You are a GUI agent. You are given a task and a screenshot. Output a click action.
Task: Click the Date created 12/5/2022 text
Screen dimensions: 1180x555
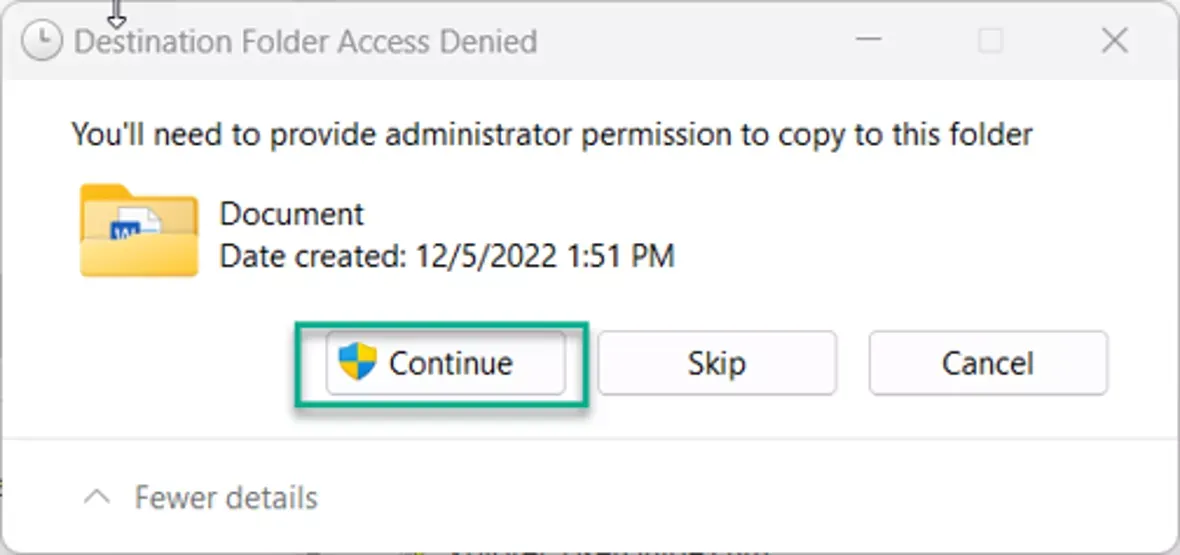coord(447,257)
